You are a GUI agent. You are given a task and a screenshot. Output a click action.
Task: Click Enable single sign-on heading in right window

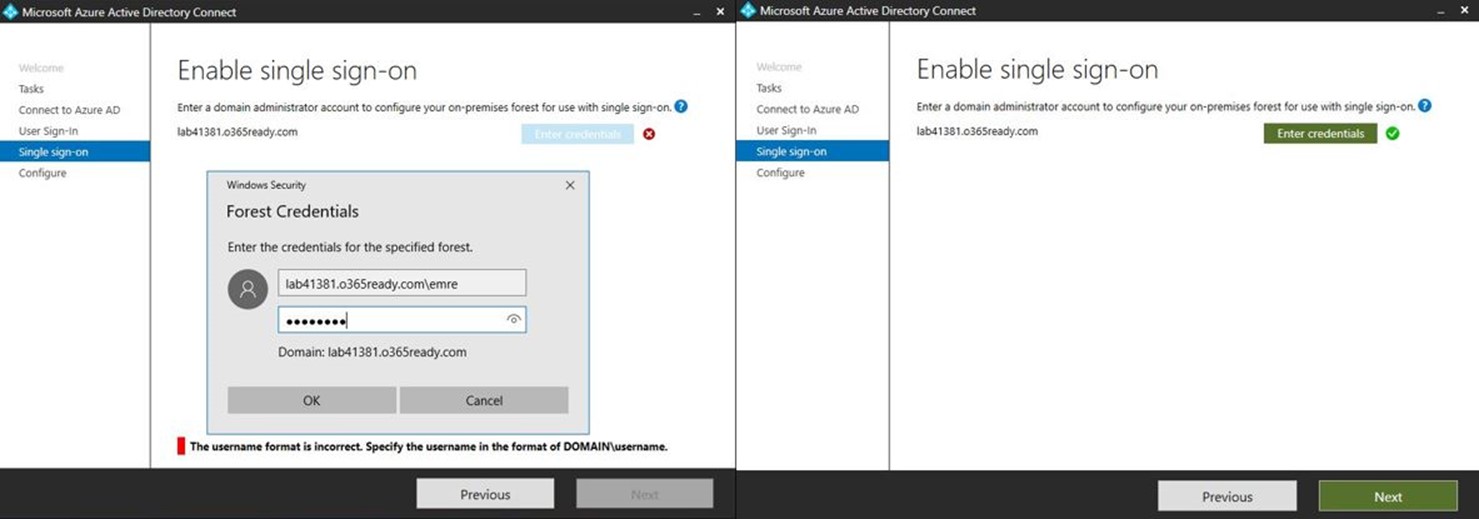click(1037, 70)
